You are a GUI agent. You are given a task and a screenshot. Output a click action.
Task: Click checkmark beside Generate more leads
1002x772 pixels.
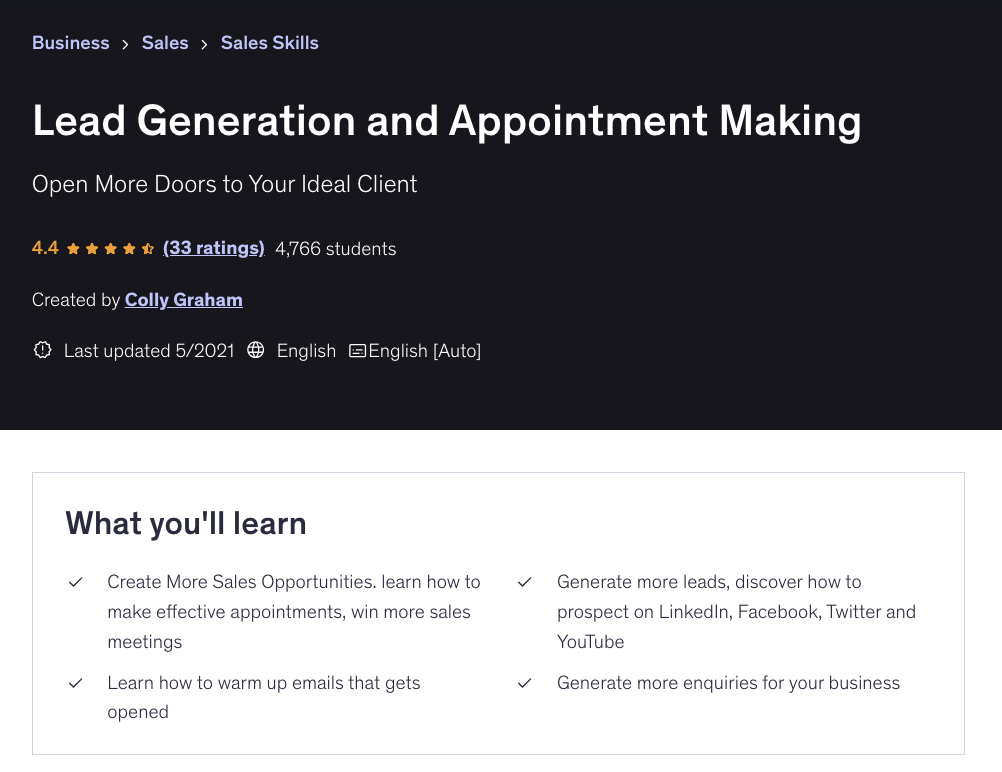pos(524,582)
